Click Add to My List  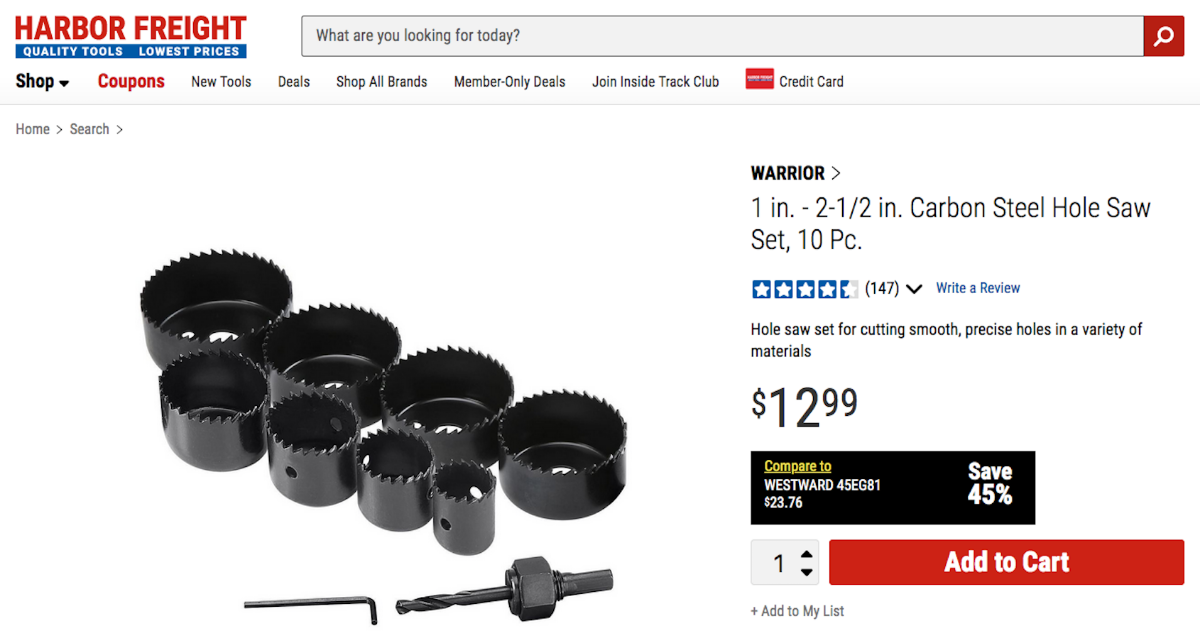pyautogui.click(x=797, y=611)
